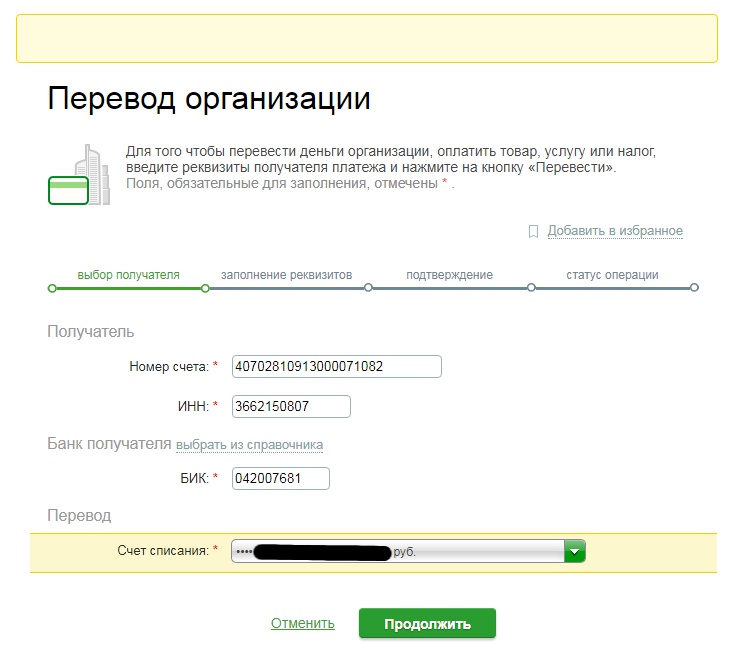This screenshot has width=736, height=658.
Task: Click the final progress marker at the line's end
Action: tap(694, 288)
